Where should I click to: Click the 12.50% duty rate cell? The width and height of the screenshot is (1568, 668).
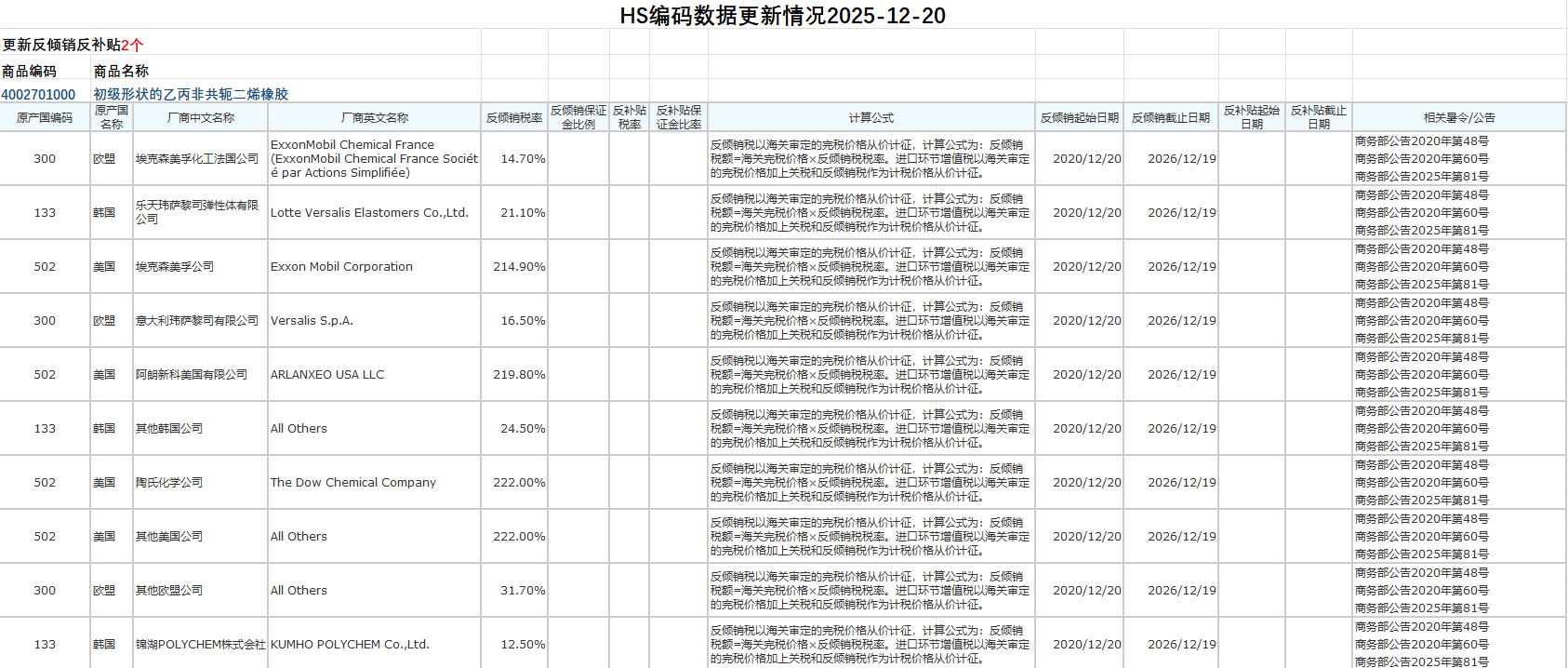tap(514, 644)
